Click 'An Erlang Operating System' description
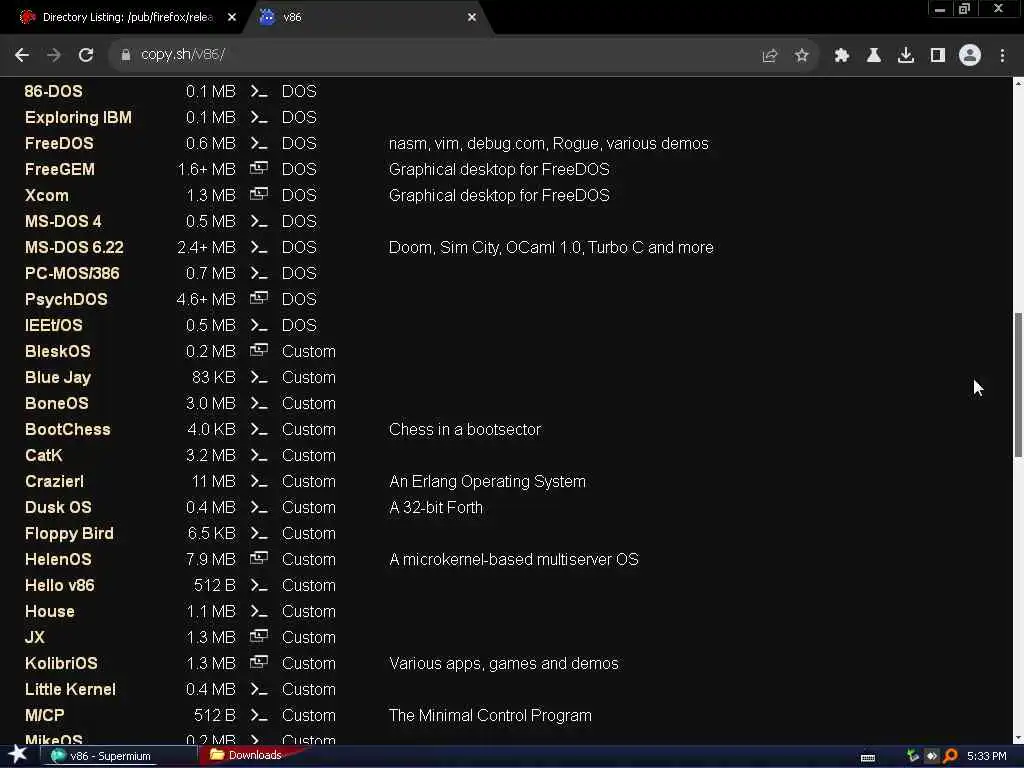 pos(487,482)
